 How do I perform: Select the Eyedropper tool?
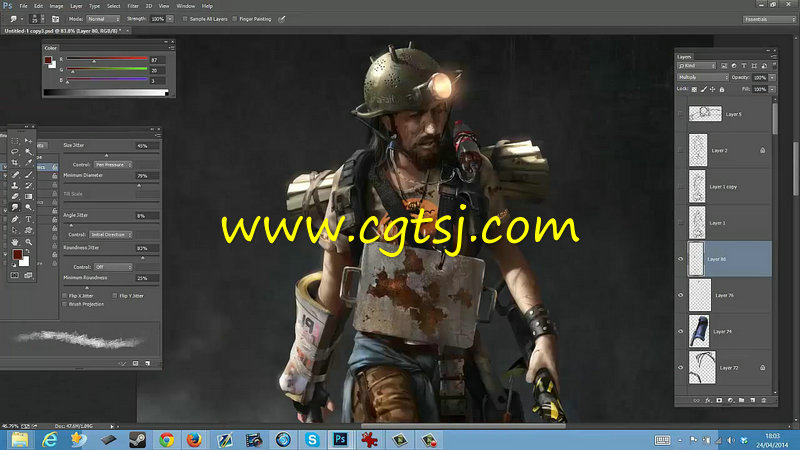point(29,163)
